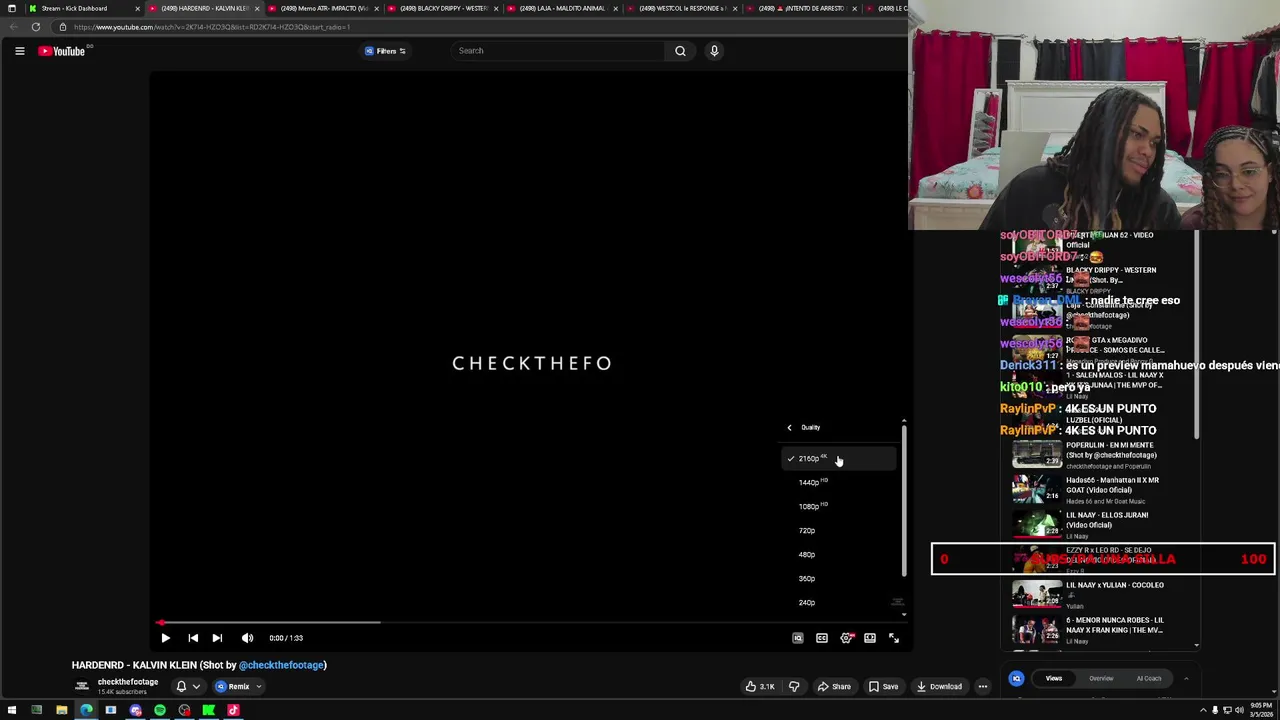Switch to INTENTO DE ARRESTO tab
The image size is (1280, 720).
(x=800, y=8)
